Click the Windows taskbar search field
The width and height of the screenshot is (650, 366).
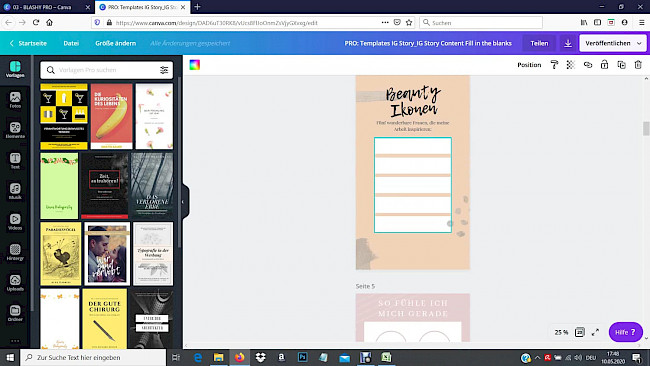tap(93, 357)
